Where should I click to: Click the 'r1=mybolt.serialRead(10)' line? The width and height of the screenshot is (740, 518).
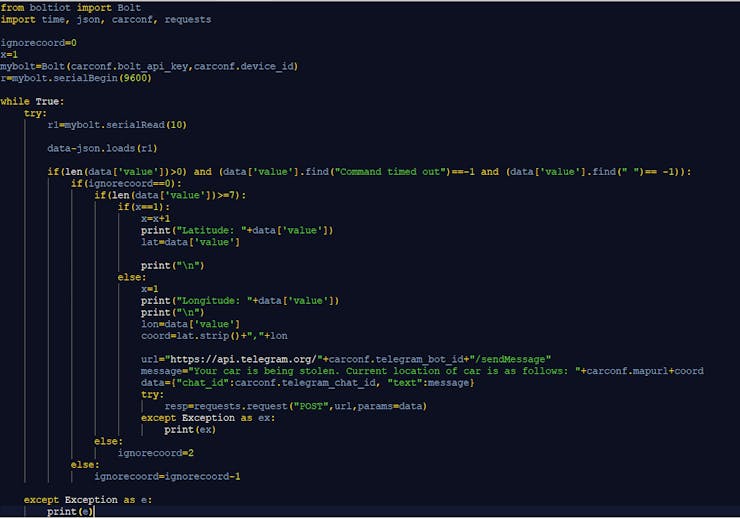pyautogui.click(x=117, y=125)
